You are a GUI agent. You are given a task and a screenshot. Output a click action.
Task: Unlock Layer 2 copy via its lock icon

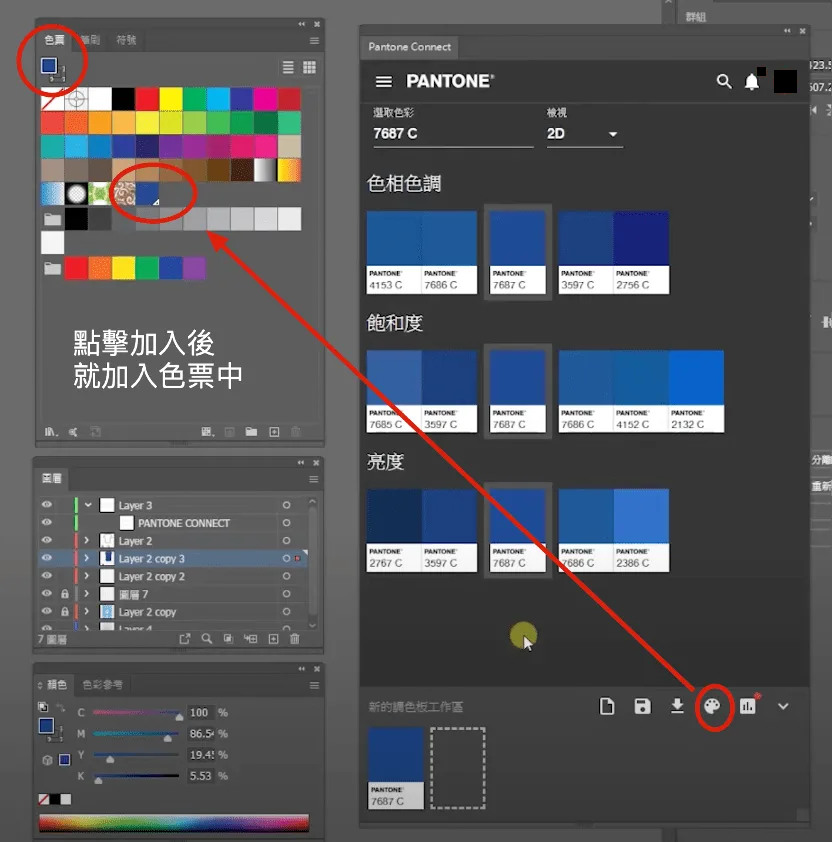[64, 611]
